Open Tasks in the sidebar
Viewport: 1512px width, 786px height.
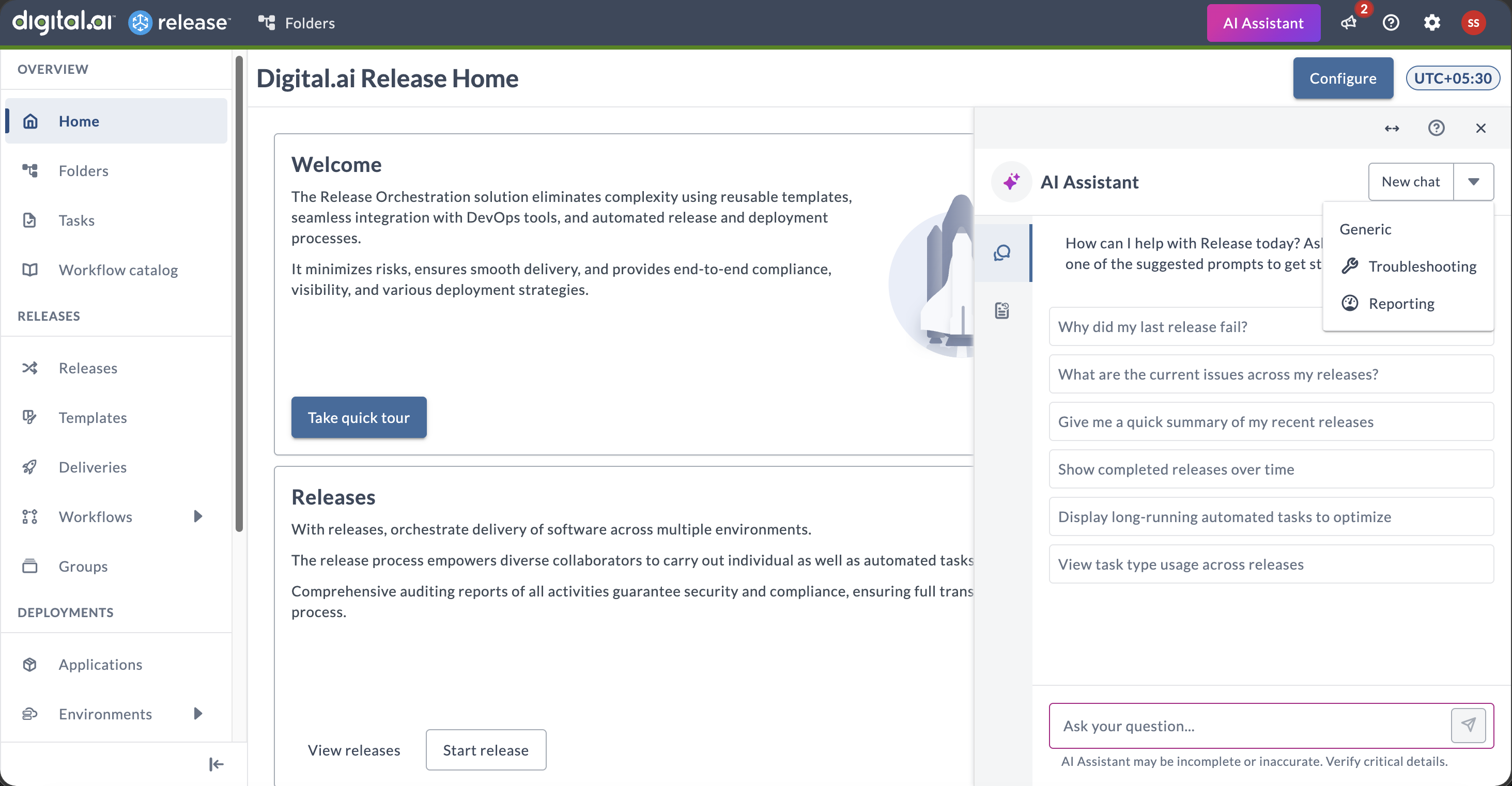point(116,220)
